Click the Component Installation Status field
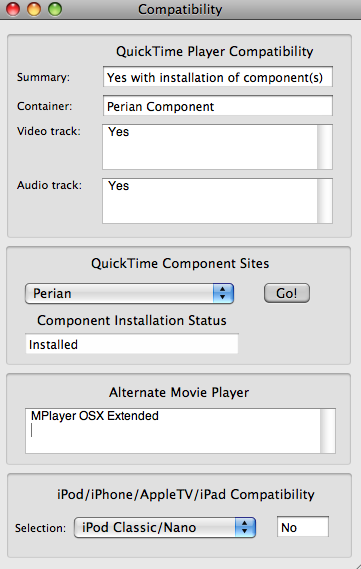361x569 pixels. [132, 344]
